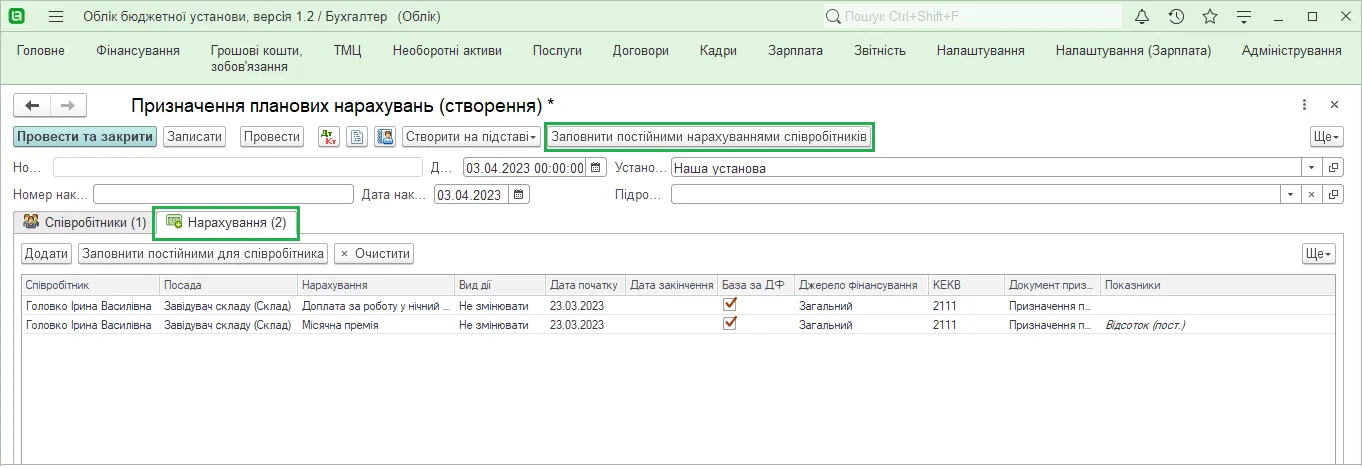Open the hamburger main menu icon

click(56, 17)
